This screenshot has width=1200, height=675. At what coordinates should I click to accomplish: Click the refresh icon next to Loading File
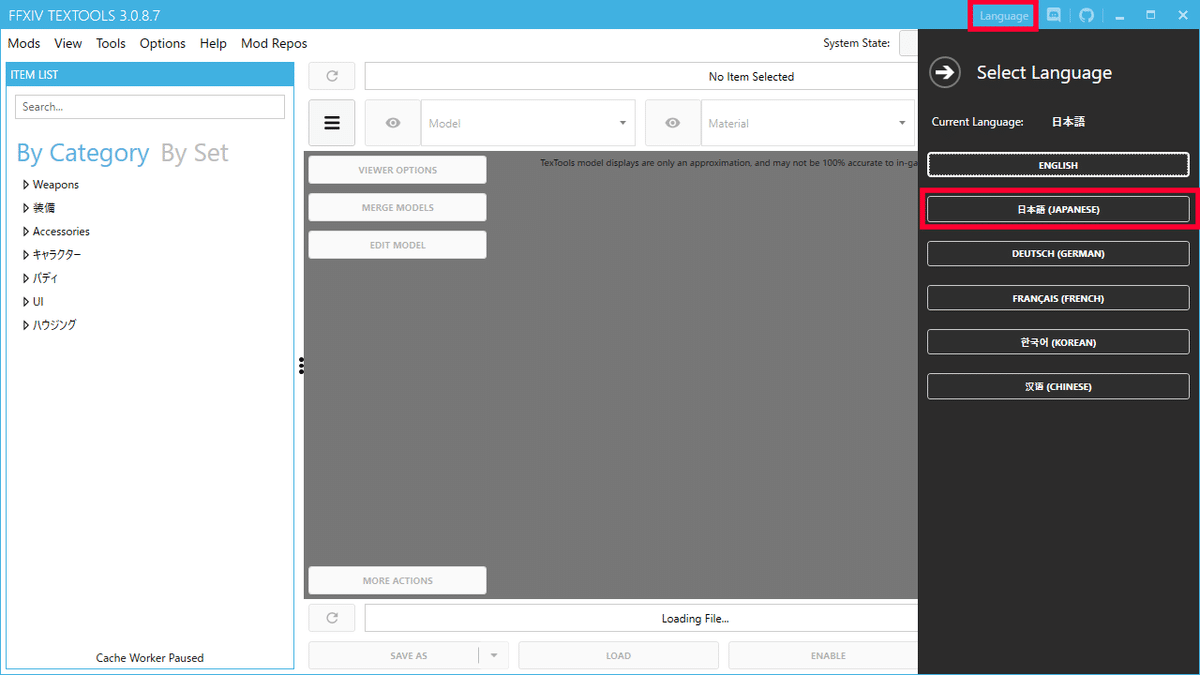(x=331, y=618)
